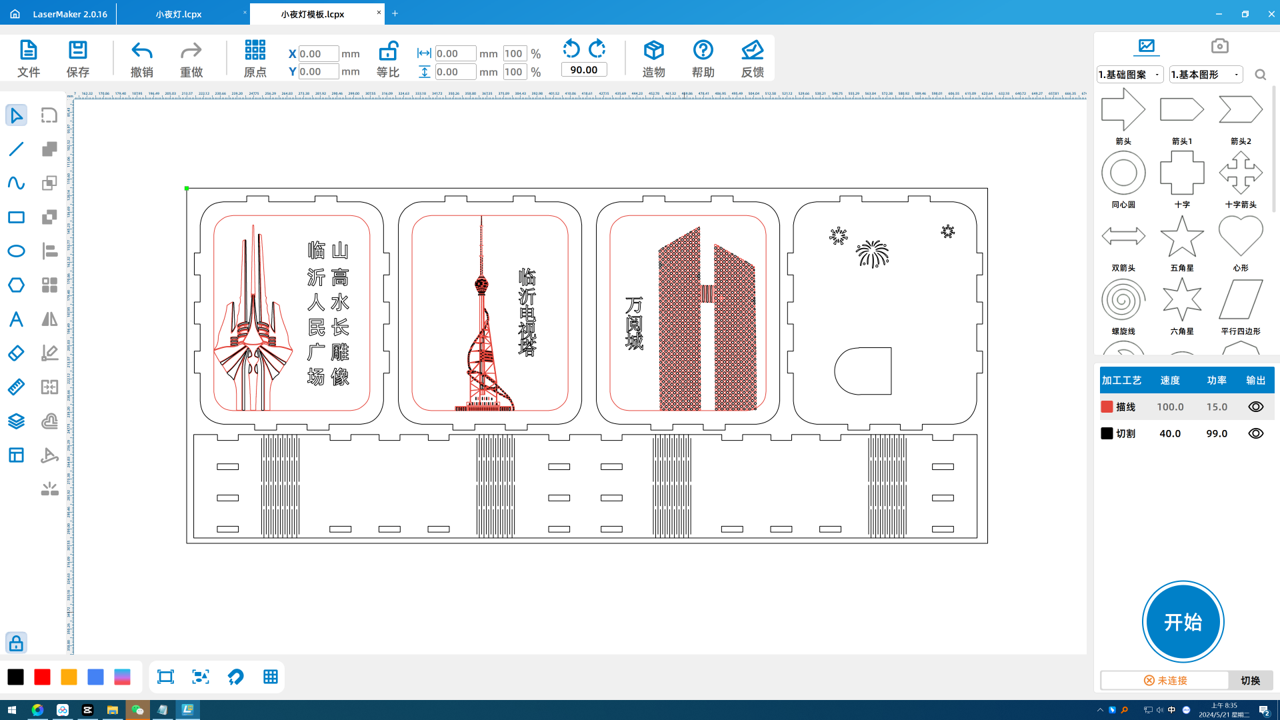Click the 切换 switch button
This screenshot has width=1280, height=720.
pyautogui.click(x=1250, y=680)
